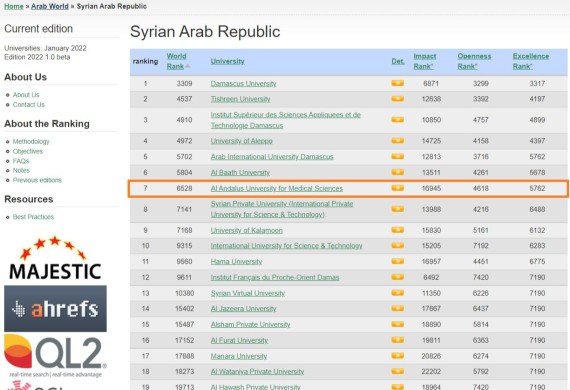Open details icon for Manara University
Viewport: 570px width, 390px height.
click(397, 356)
